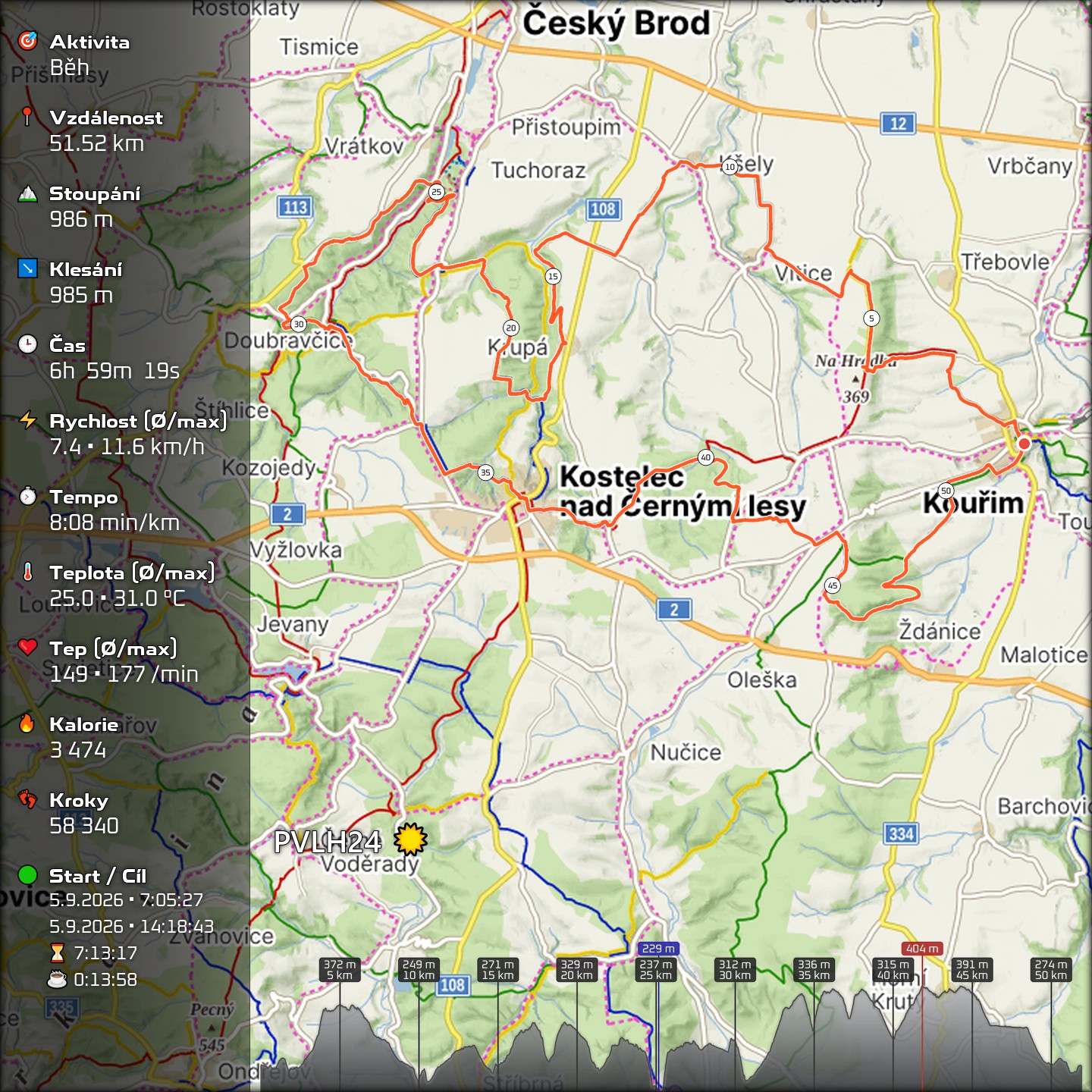Click the Kouřim town label
Viewport: 1092px width, 1092px height.
(x=973, y=503)
